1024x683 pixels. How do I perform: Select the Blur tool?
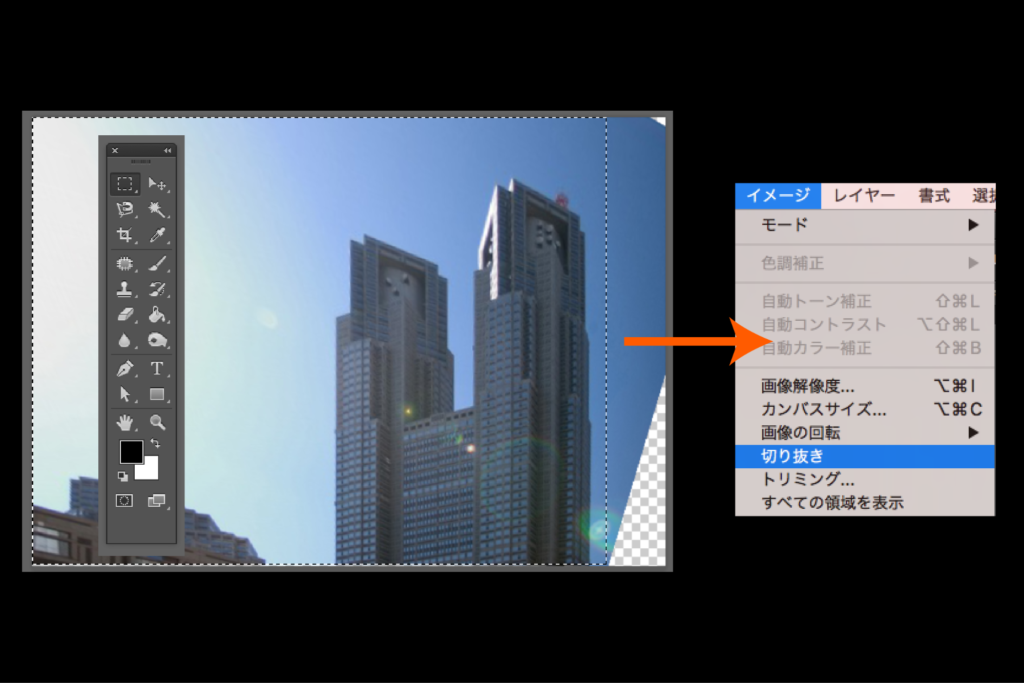[125, 340]
